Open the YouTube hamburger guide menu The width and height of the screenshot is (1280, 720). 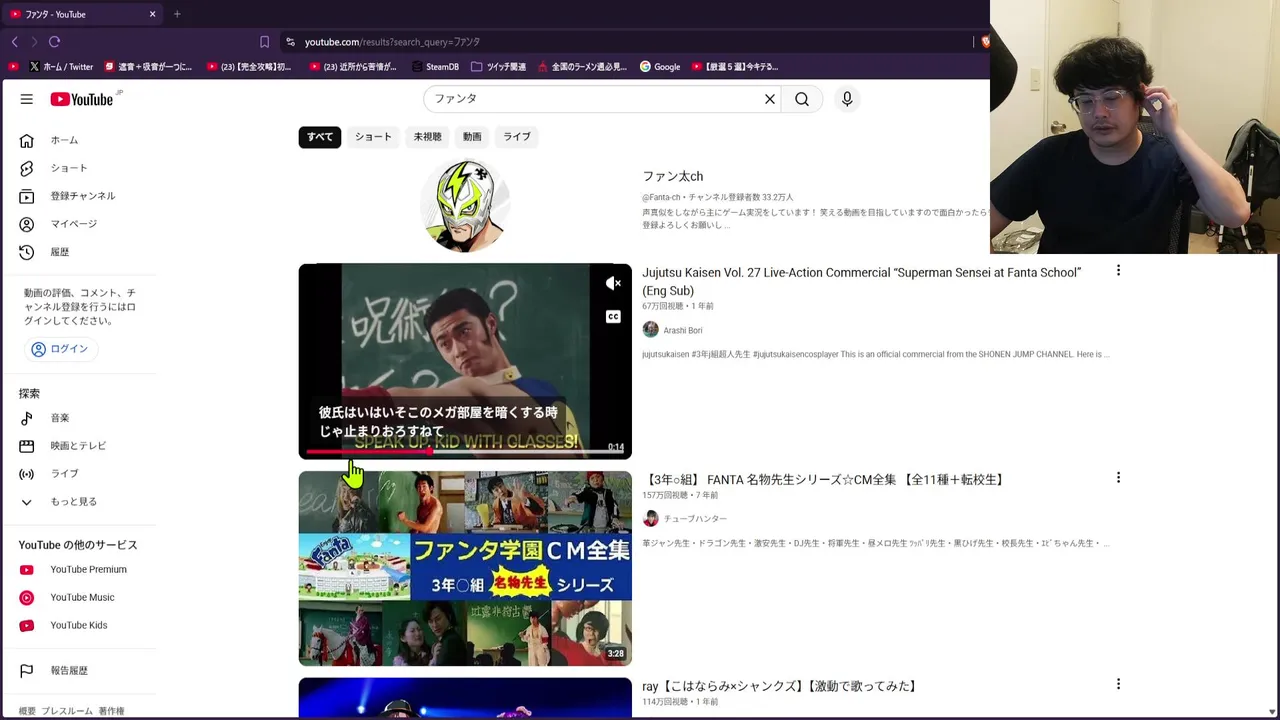point(27,99)
